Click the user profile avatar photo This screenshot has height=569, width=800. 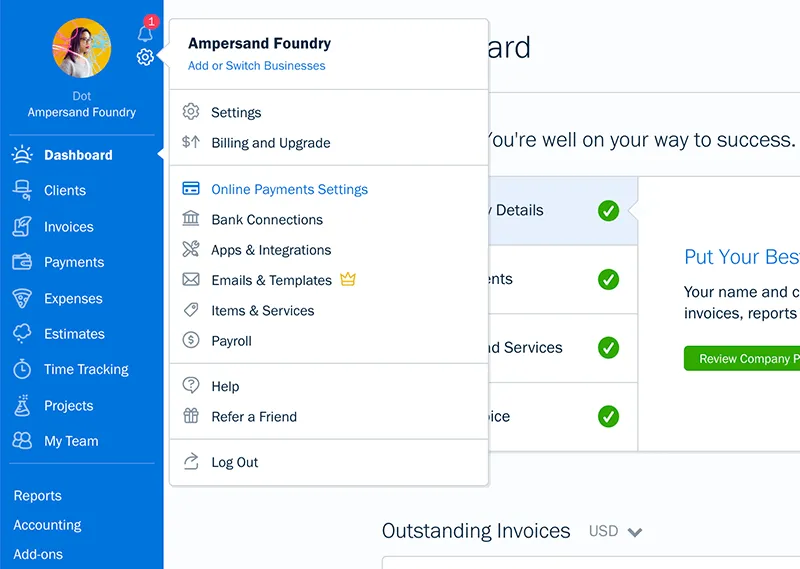click(81, 48)
